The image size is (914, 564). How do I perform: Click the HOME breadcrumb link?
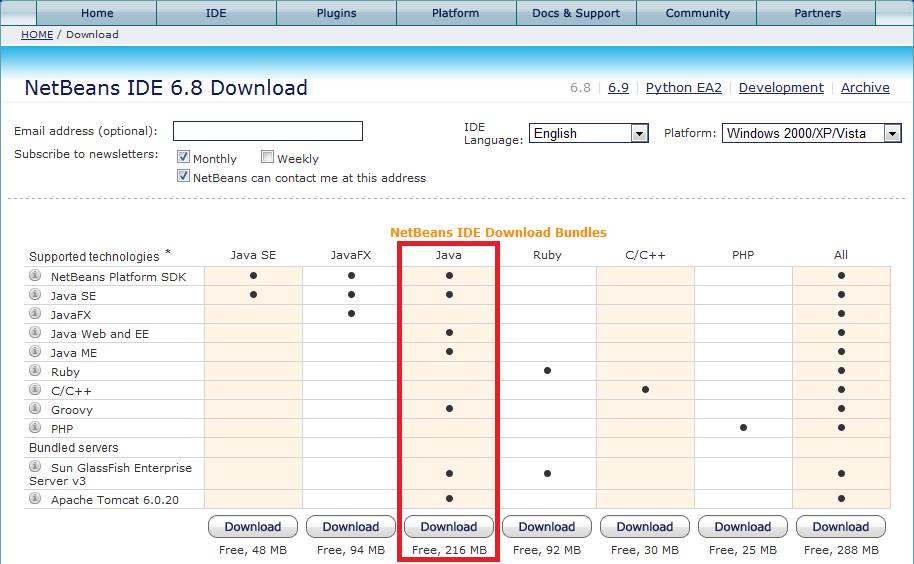click(37, 35)
